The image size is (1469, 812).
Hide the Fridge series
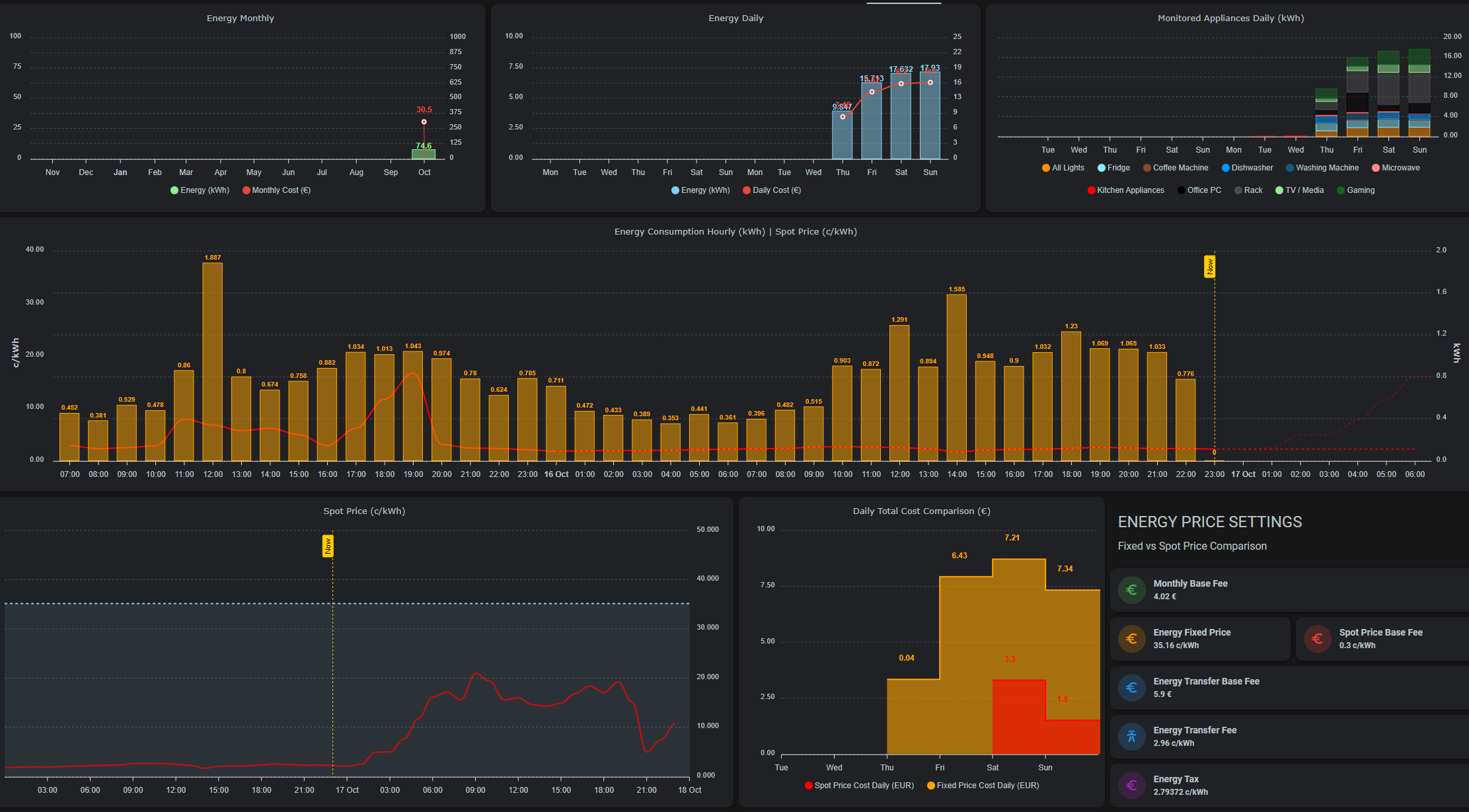pyautogui.click(x=1114, y=168)
